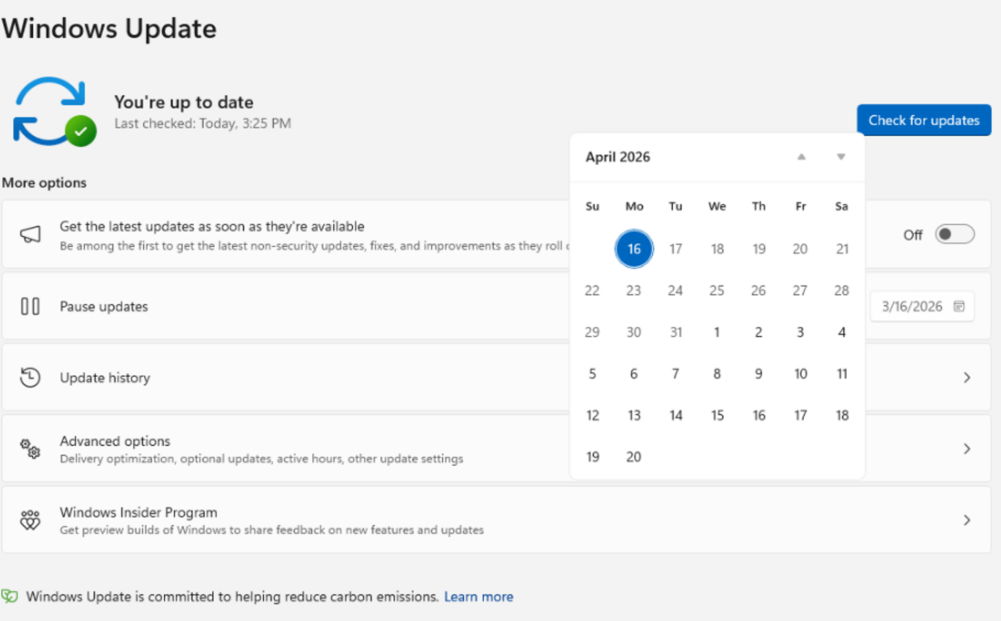Viewport: 1001px width, 621px height.
Task: Click the 3/16/2026 date input field
Action: tap(910, 306)
